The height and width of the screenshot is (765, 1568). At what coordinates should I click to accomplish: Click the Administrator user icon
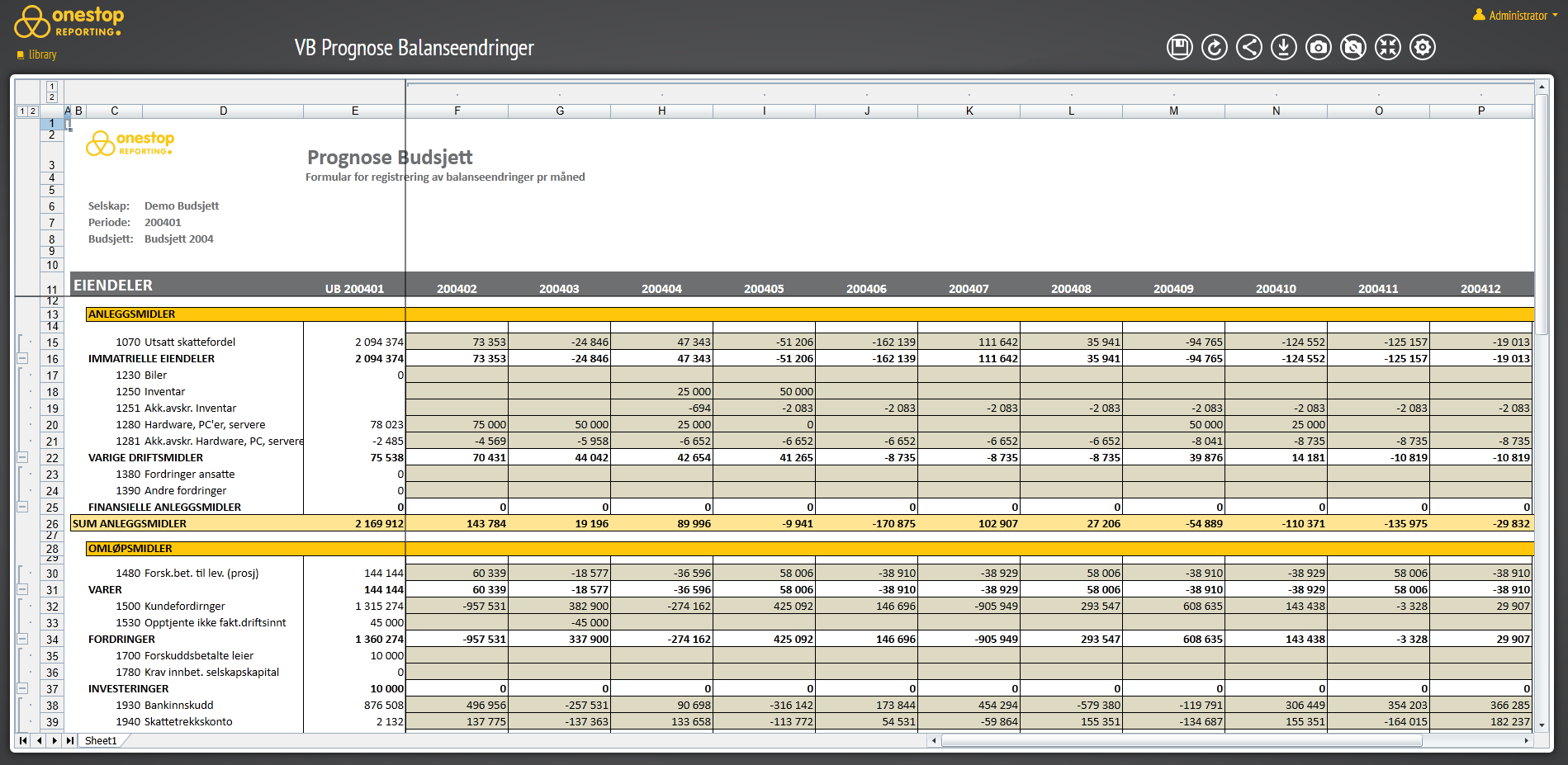1479,15
